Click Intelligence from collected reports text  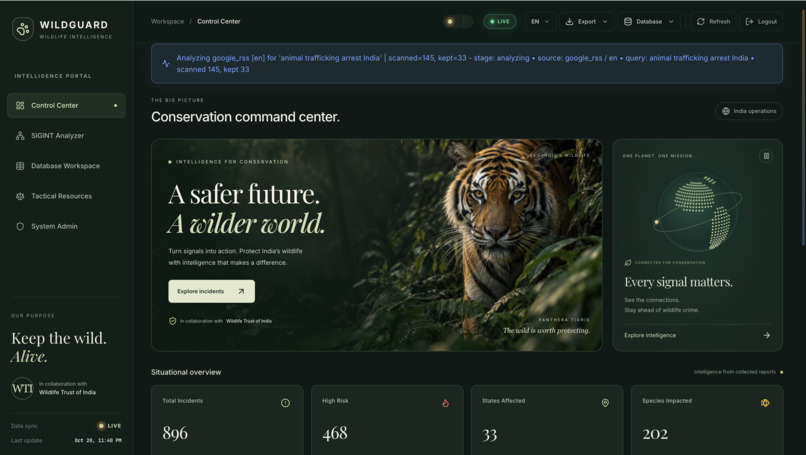point(735,372)
